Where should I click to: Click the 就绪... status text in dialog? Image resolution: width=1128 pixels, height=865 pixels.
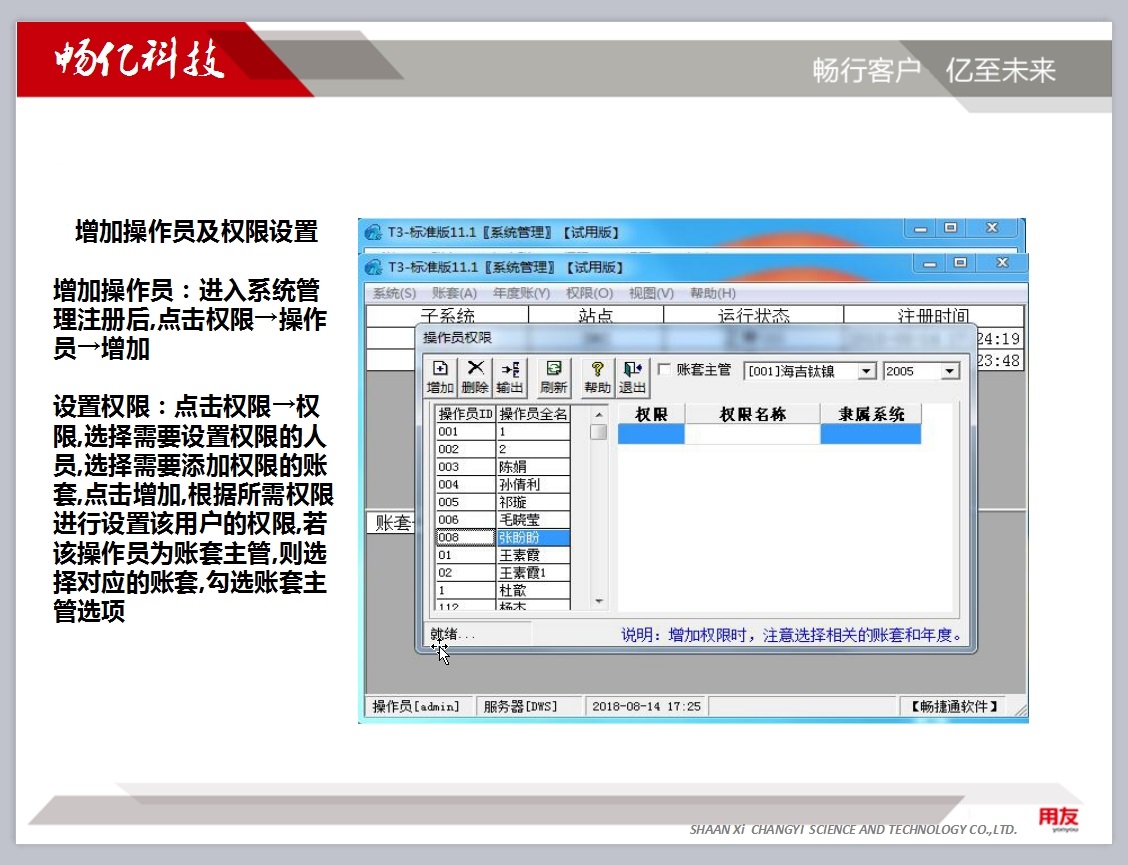[x=452, y=634]
